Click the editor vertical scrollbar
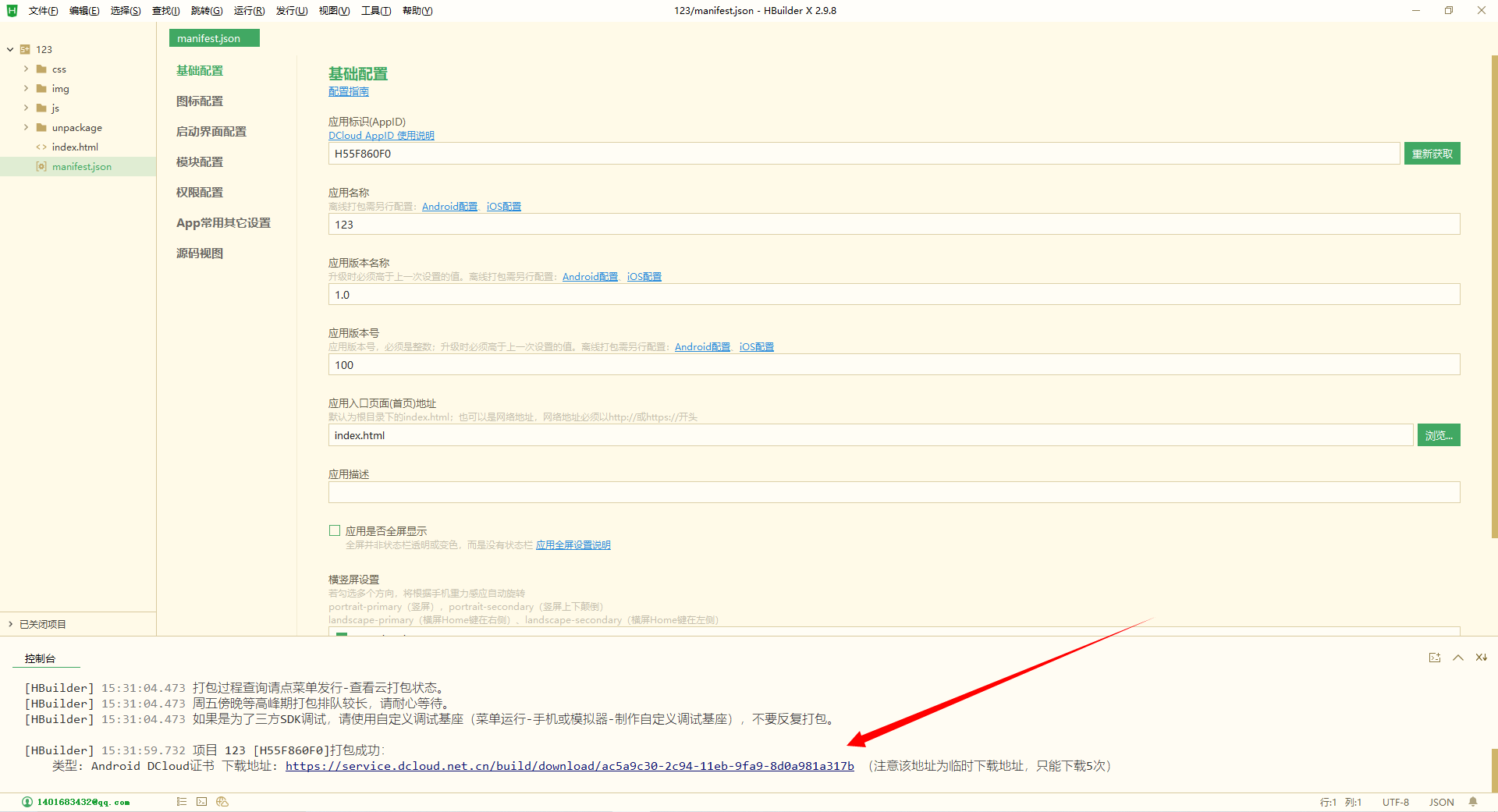 (1494, 296)
